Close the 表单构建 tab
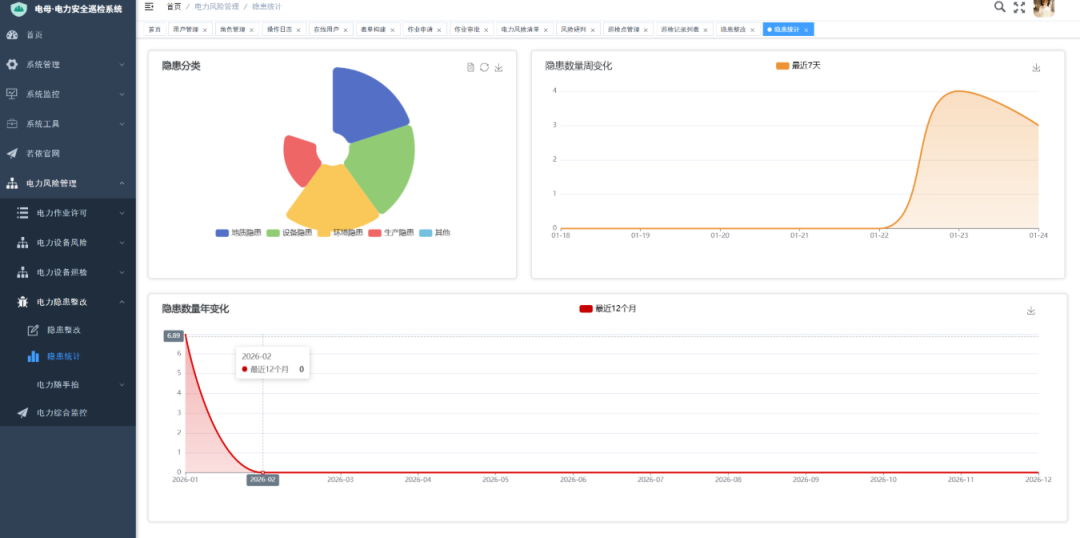The width and height of the screenshot is (1080, 538). [x=392, y=30]
